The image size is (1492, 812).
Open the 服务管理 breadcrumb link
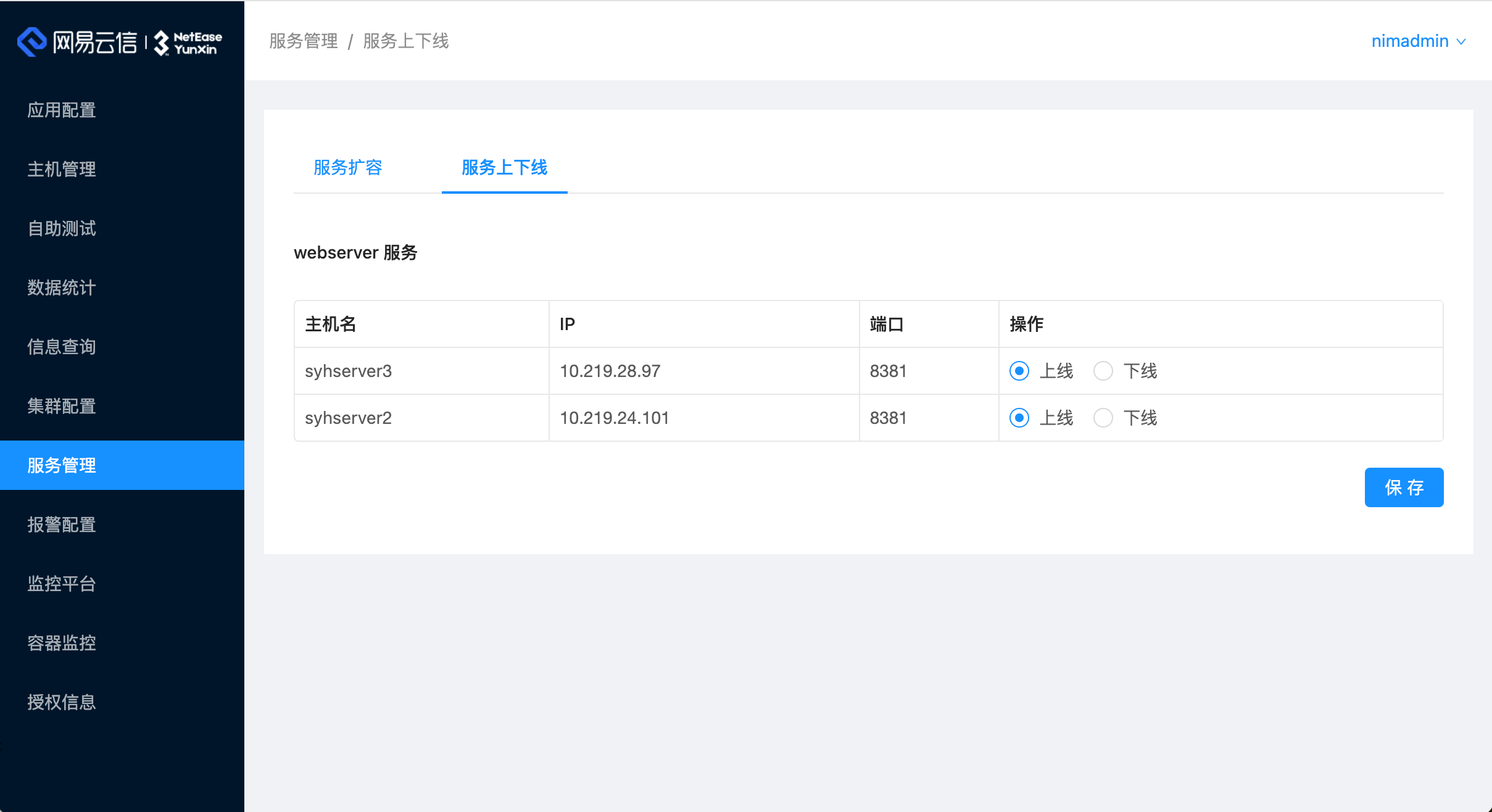[x=302, y=41]
